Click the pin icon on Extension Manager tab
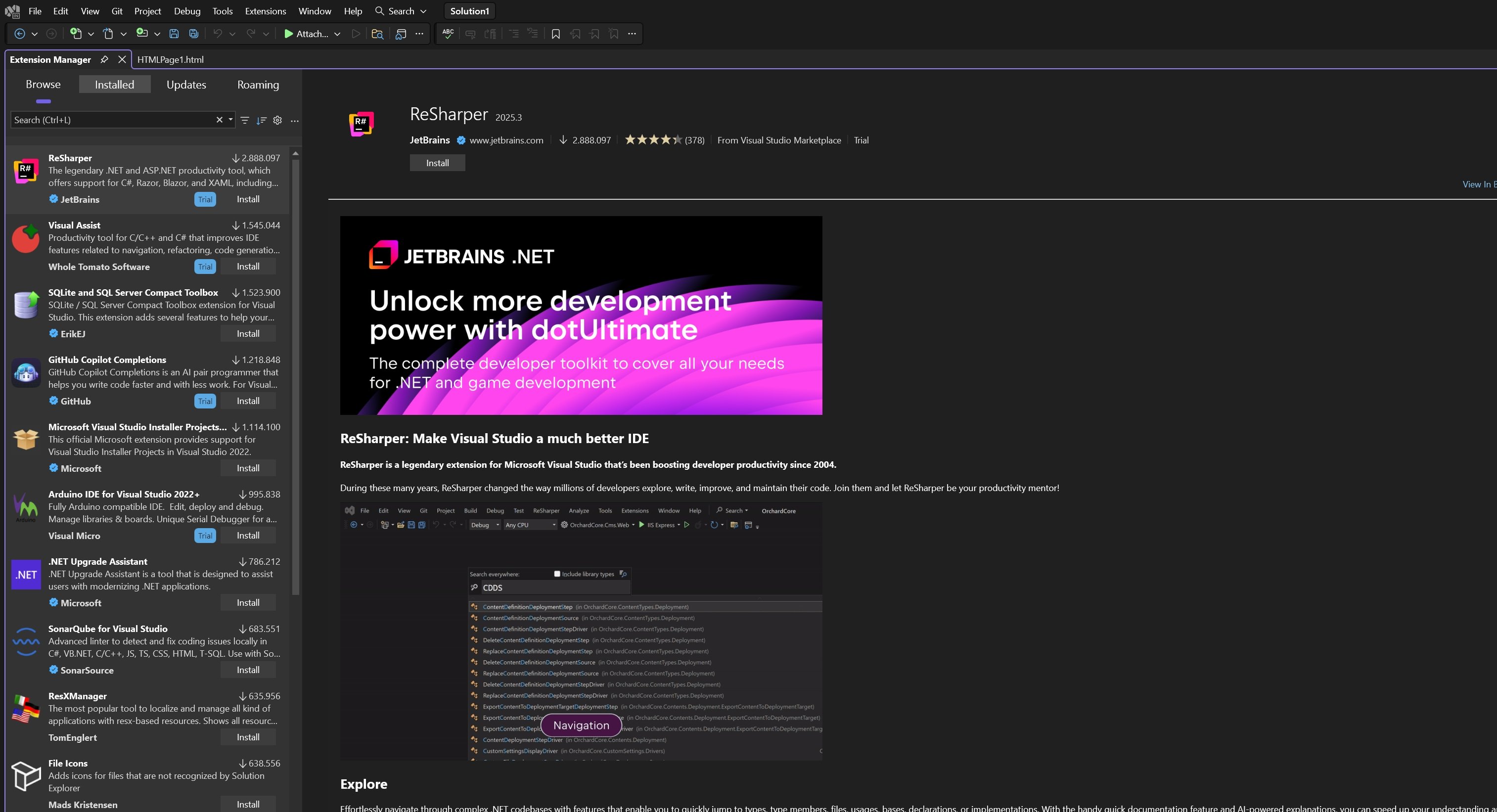The width and height of the screenshot is (1497, 812). [x=104, y=59]
